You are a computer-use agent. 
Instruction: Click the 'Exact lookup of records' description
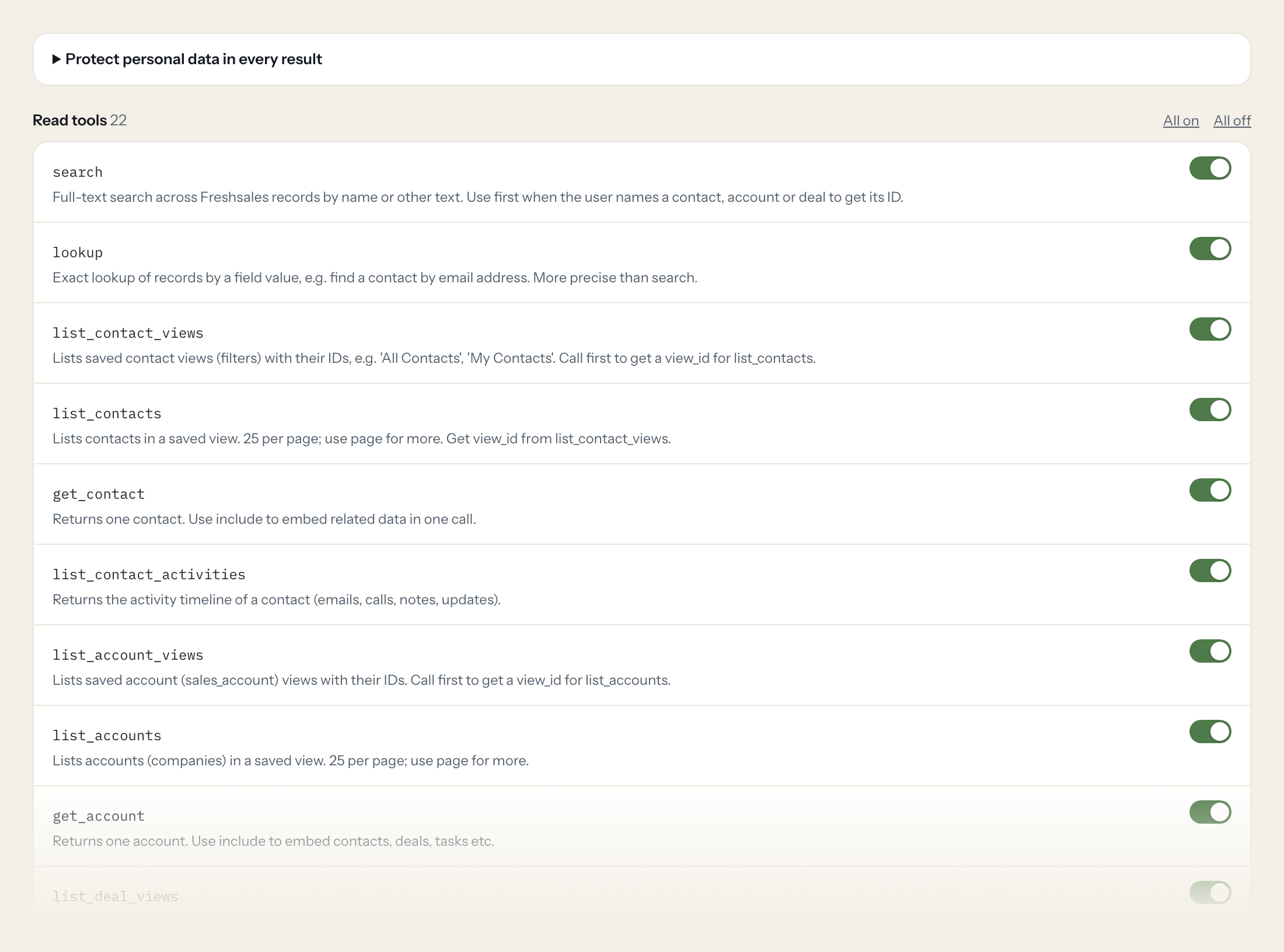pyautogui.click(x=375, y=278)
